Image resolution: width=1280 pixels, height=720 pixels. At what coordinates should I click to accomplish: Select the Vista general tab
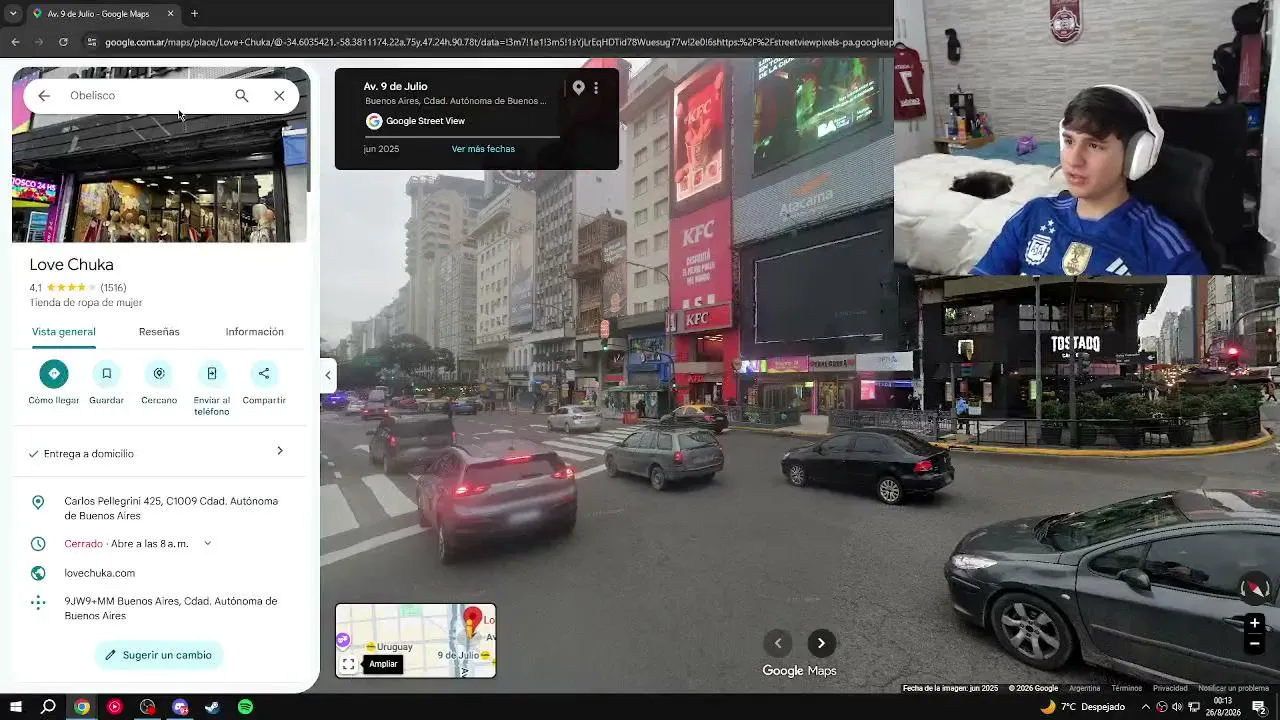[63, 332]
